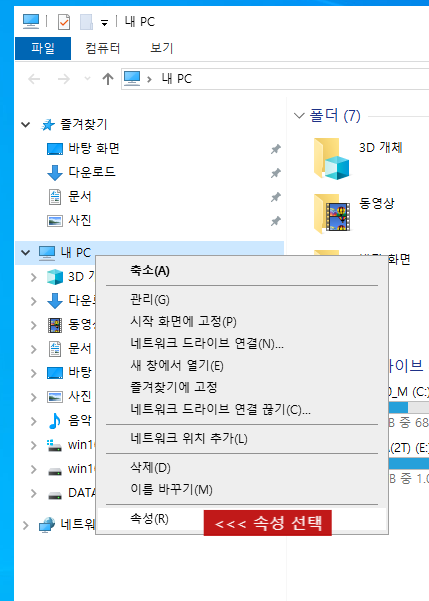Open Quick Access Toolbar customize dropdown
The height and width of the screenshot is (601, 429).
tap(104, 23)
